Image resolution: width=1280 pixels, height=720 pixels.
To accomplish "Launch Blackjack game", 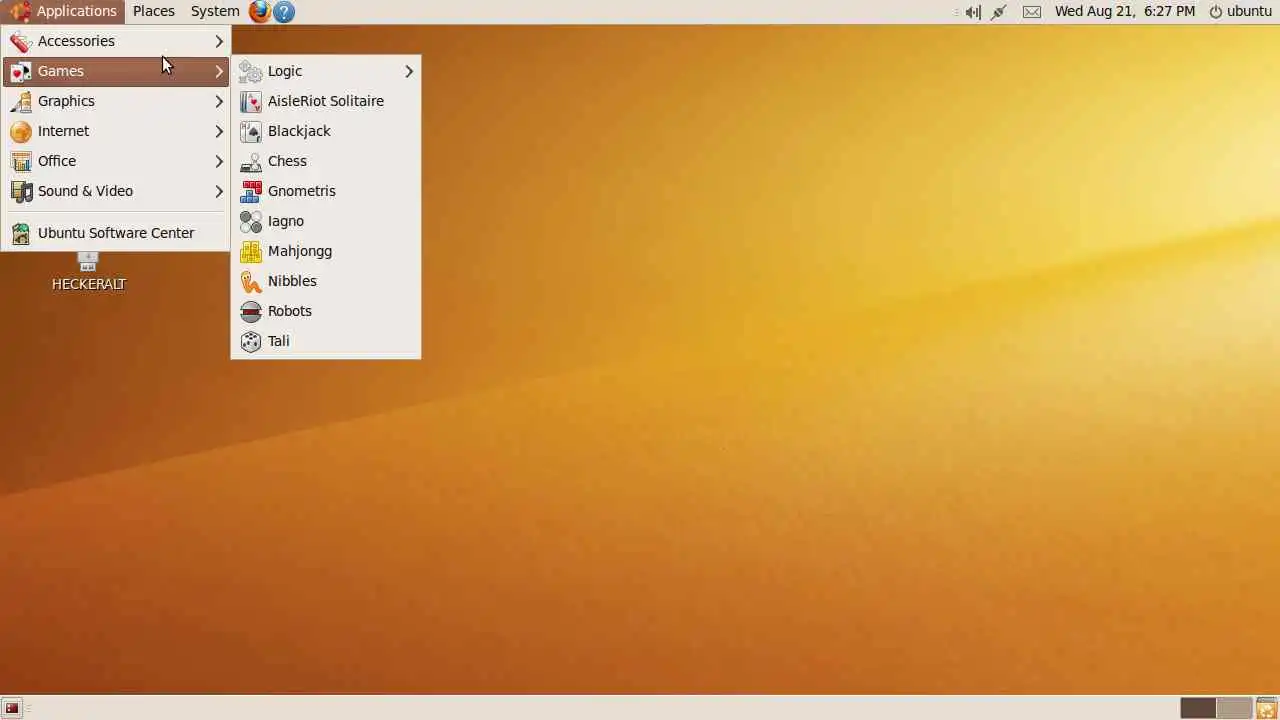I will [x=326, y=131].
